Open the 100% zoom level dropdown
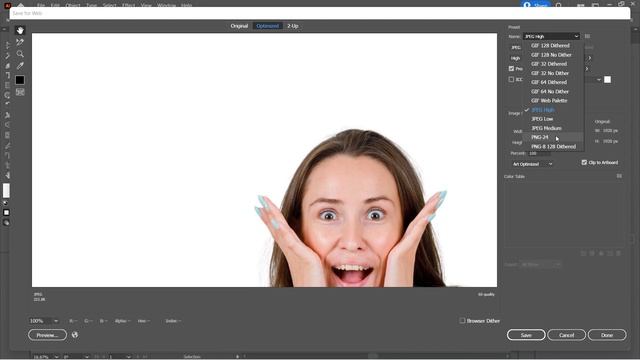640x360 pixels. (x=44, y=321)
